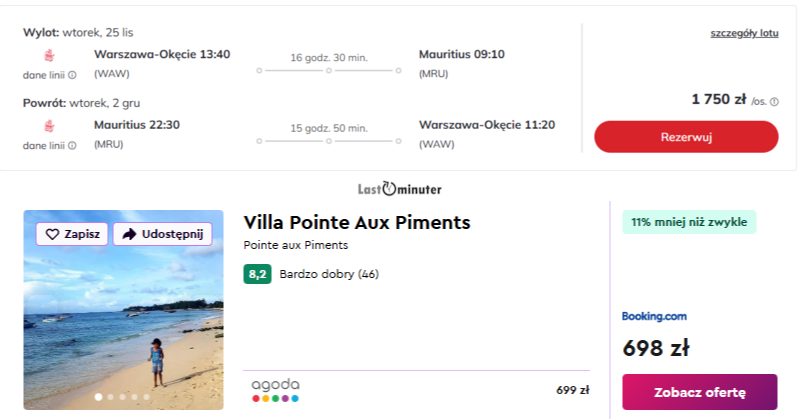Save the villa with the heart Zapisz button
Viewport: 800px width, 419px height.
[73, 234]
